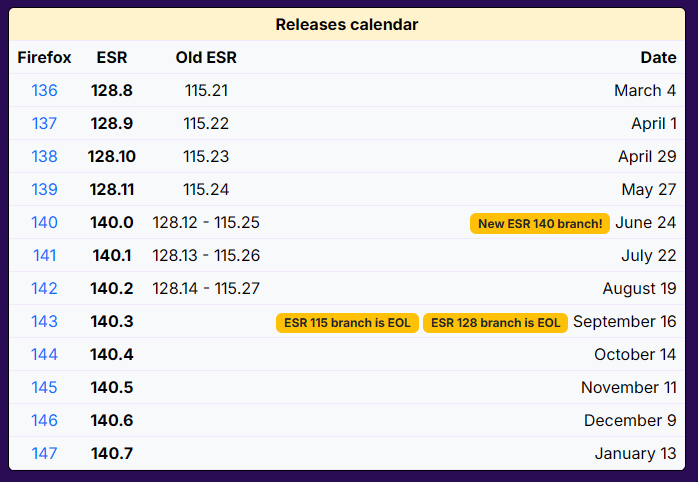Open the Firefox 144 link
This screenshot has height=482, width=698.
44,355
